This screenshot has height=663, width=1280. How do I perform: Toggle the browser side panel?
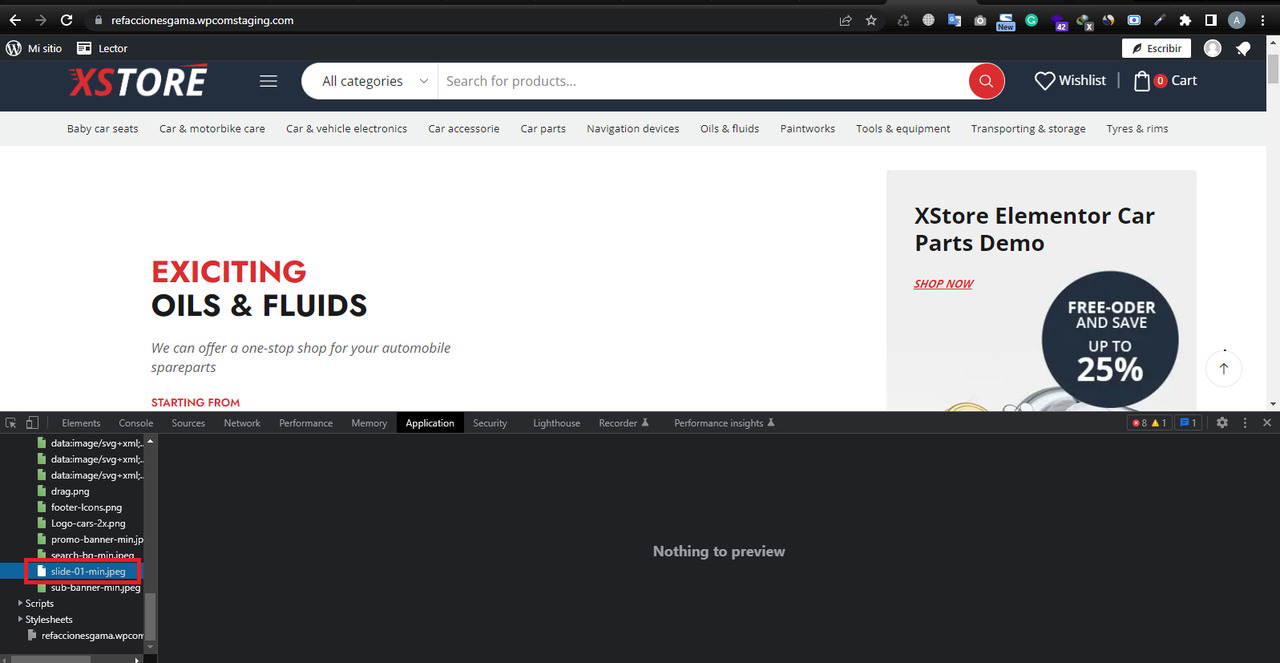coord(1211,20)
